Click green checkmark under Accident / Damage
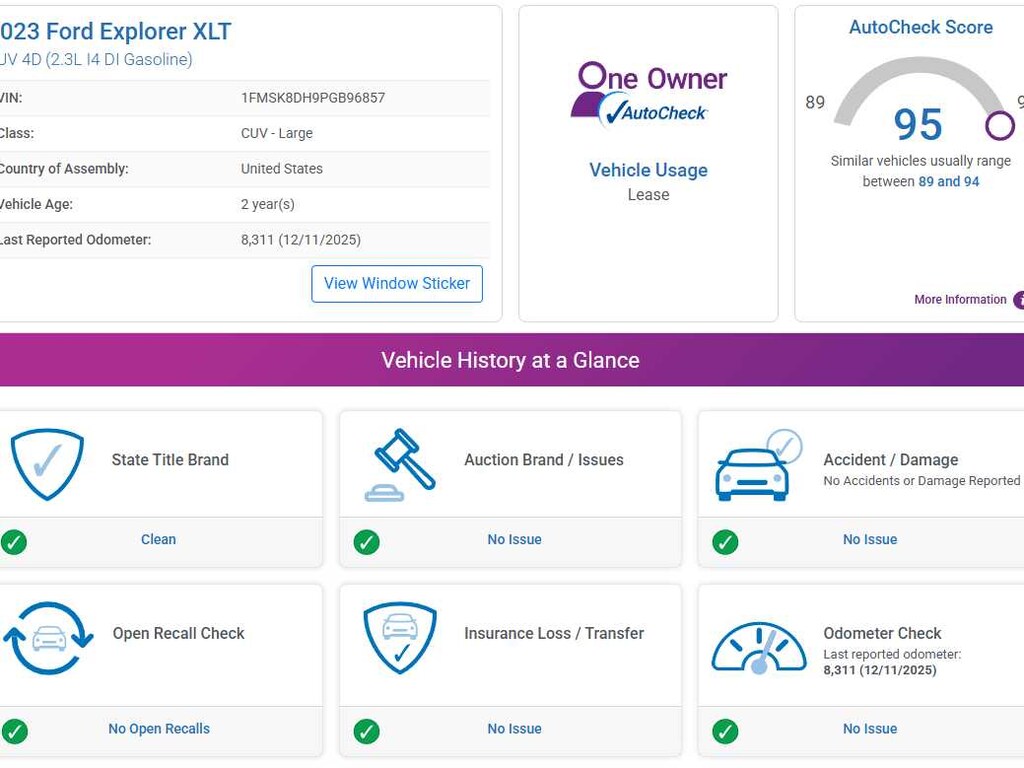 [x=725, y=542]
